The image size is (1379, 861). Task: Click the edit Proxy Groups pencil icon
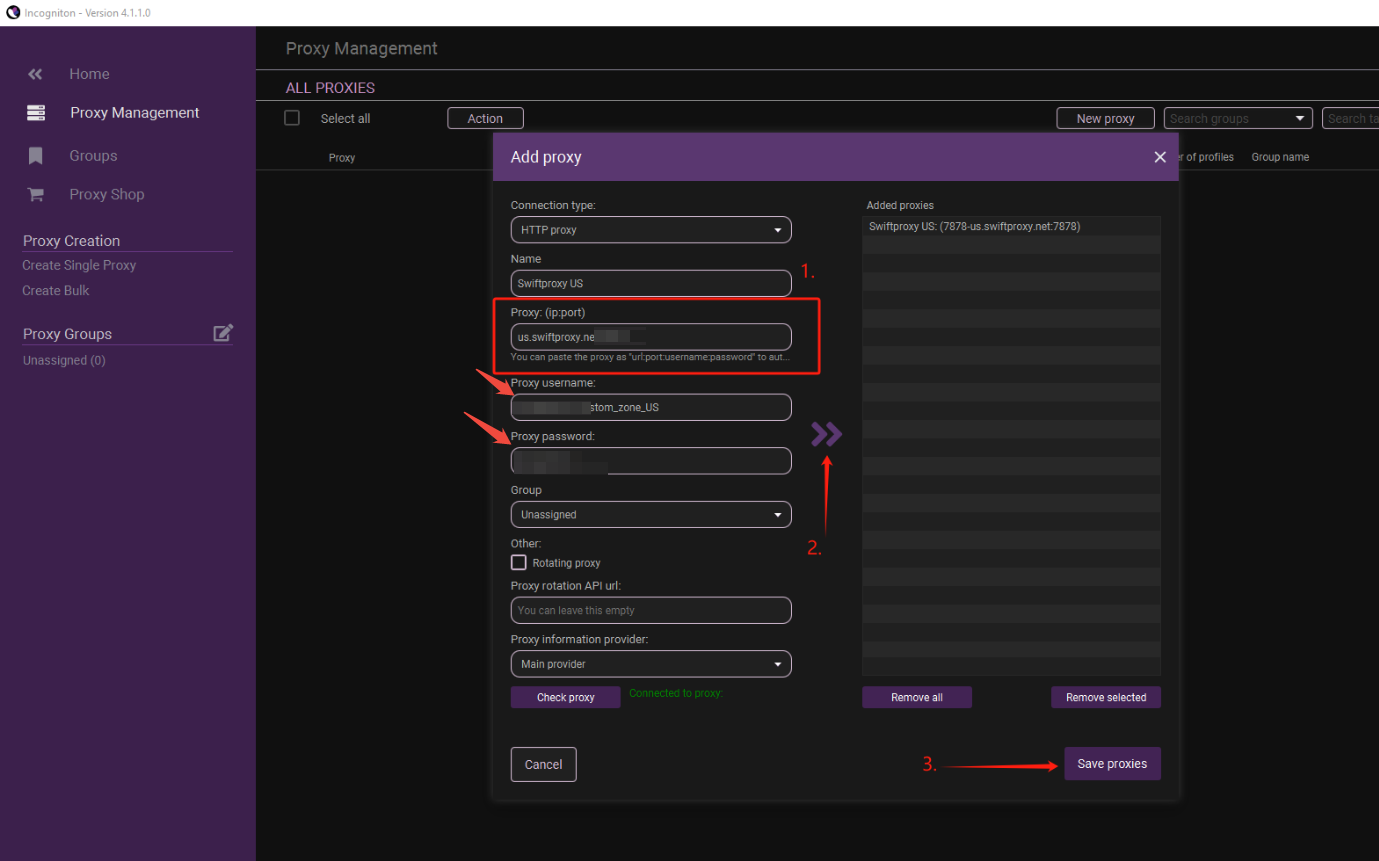[x=223, y=333]
